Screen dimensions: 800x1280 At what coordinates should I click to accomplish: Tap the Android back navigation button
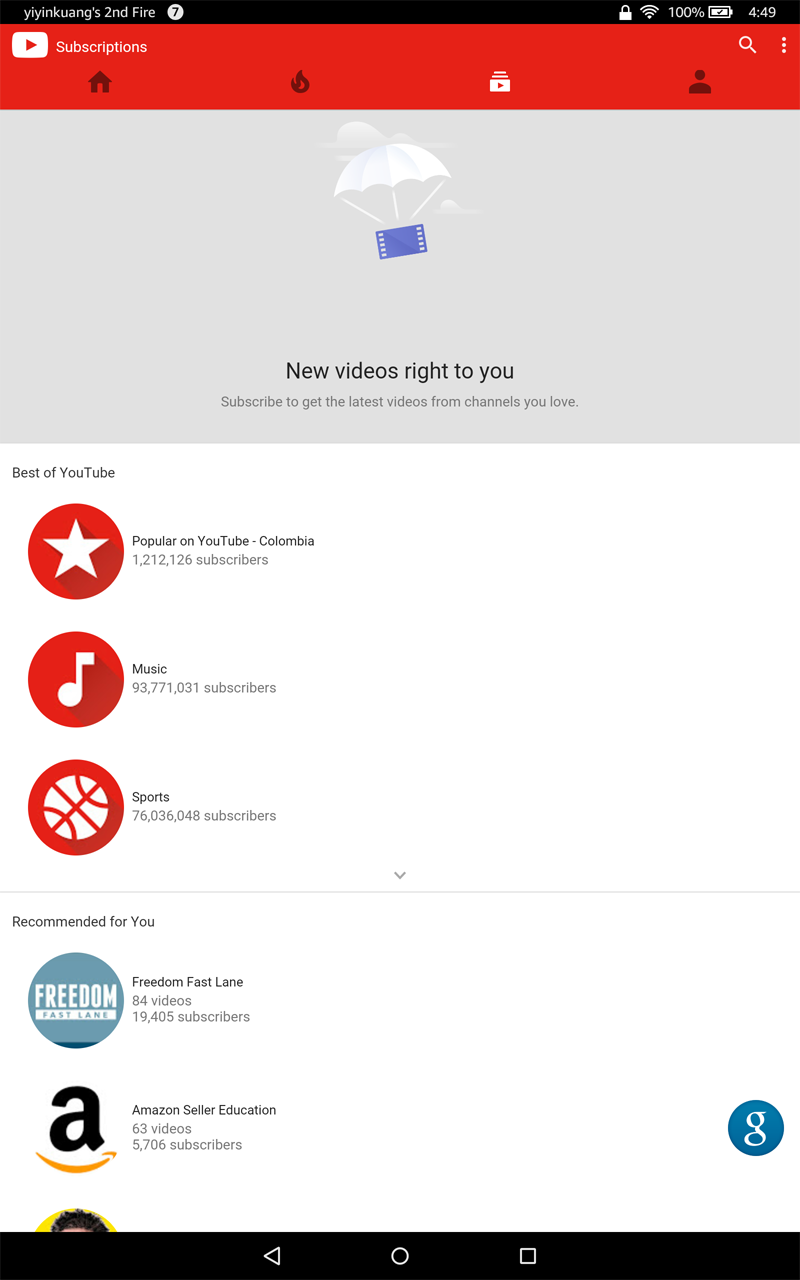coord(272,1256)
